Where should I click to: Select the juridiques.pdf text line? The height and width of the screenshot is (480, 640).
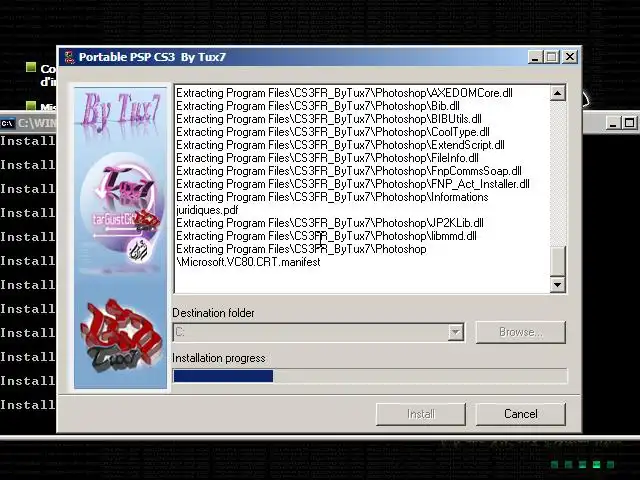[x=207, y=210]
